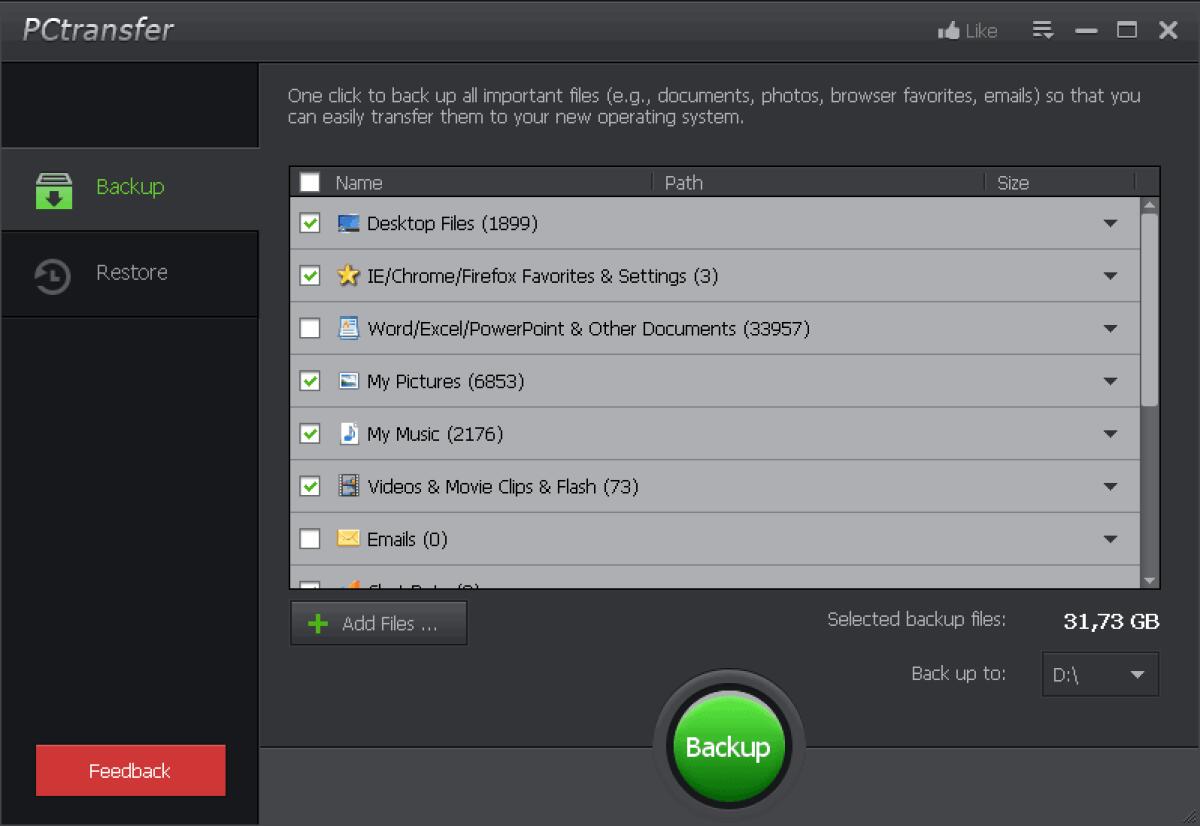Check the Emails checkbox
This screenshot has width=1200, height=826.
click(x=310, y=539)
